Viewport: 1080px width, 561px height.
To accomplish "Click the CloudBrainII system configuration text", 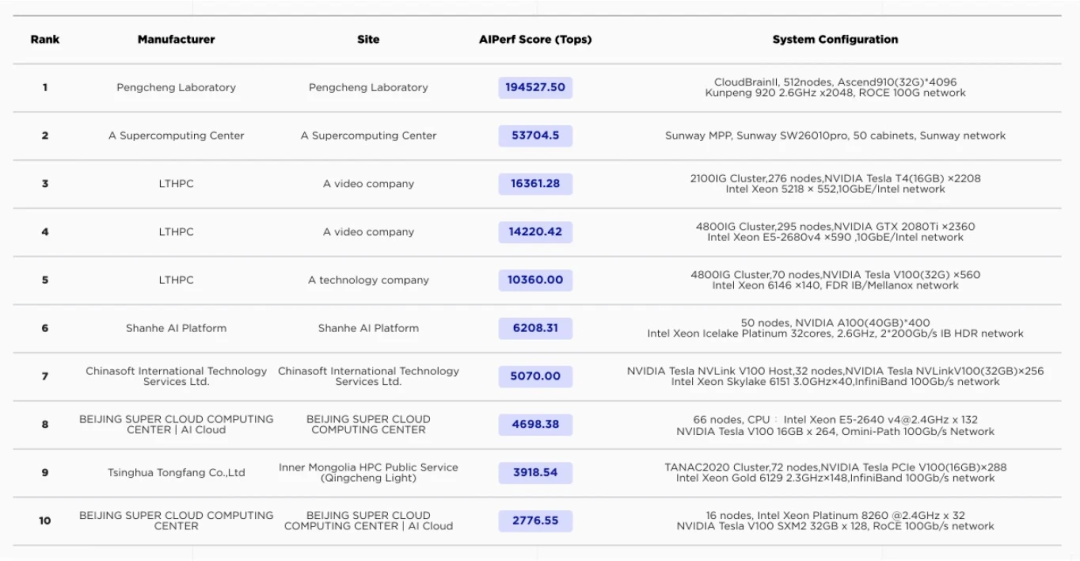I will coord(835,88).
